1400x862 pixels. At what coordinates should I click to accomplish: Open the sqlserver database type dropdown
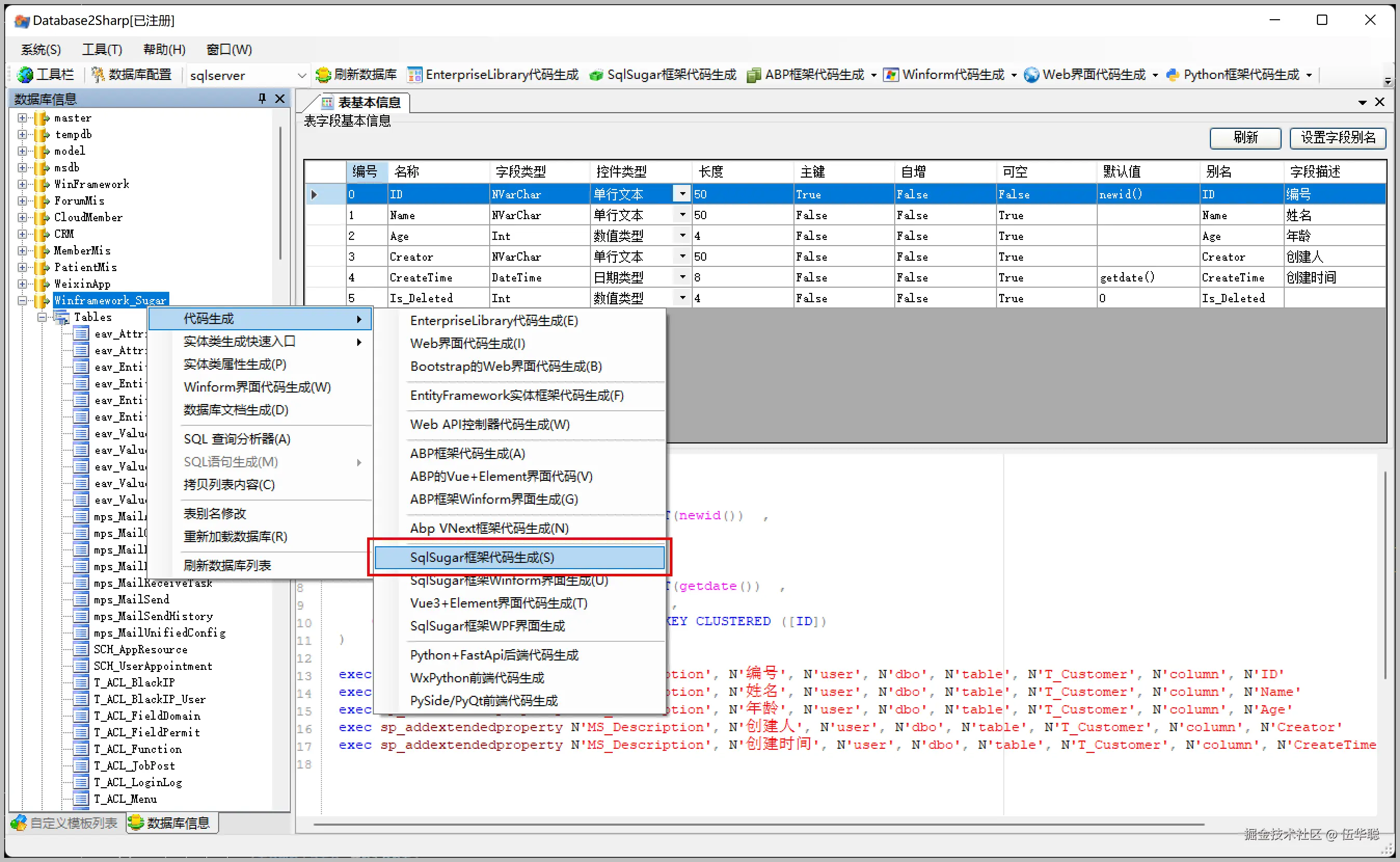coord(302,75)
